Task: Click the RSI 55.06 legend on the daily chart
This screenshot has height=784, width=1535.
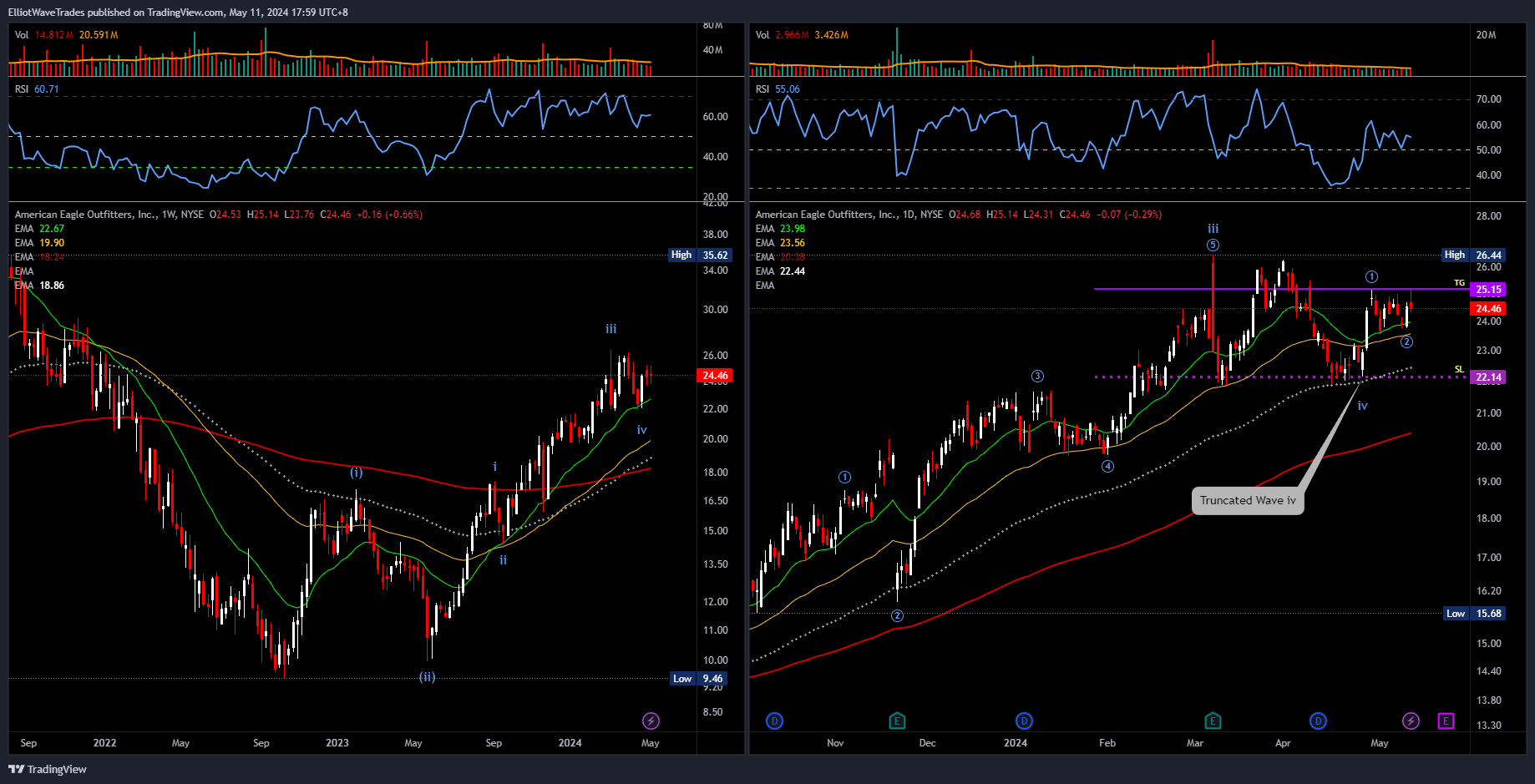Action: (x=778, y=89)
